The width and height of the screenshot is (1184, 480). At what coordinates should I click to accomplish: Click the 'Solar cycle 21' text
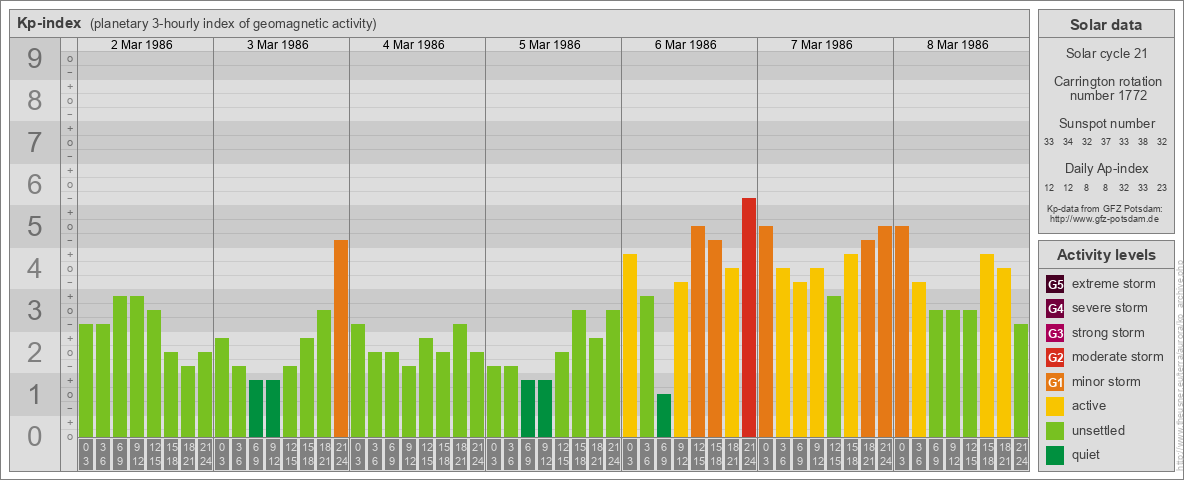tap(1106, 54)
